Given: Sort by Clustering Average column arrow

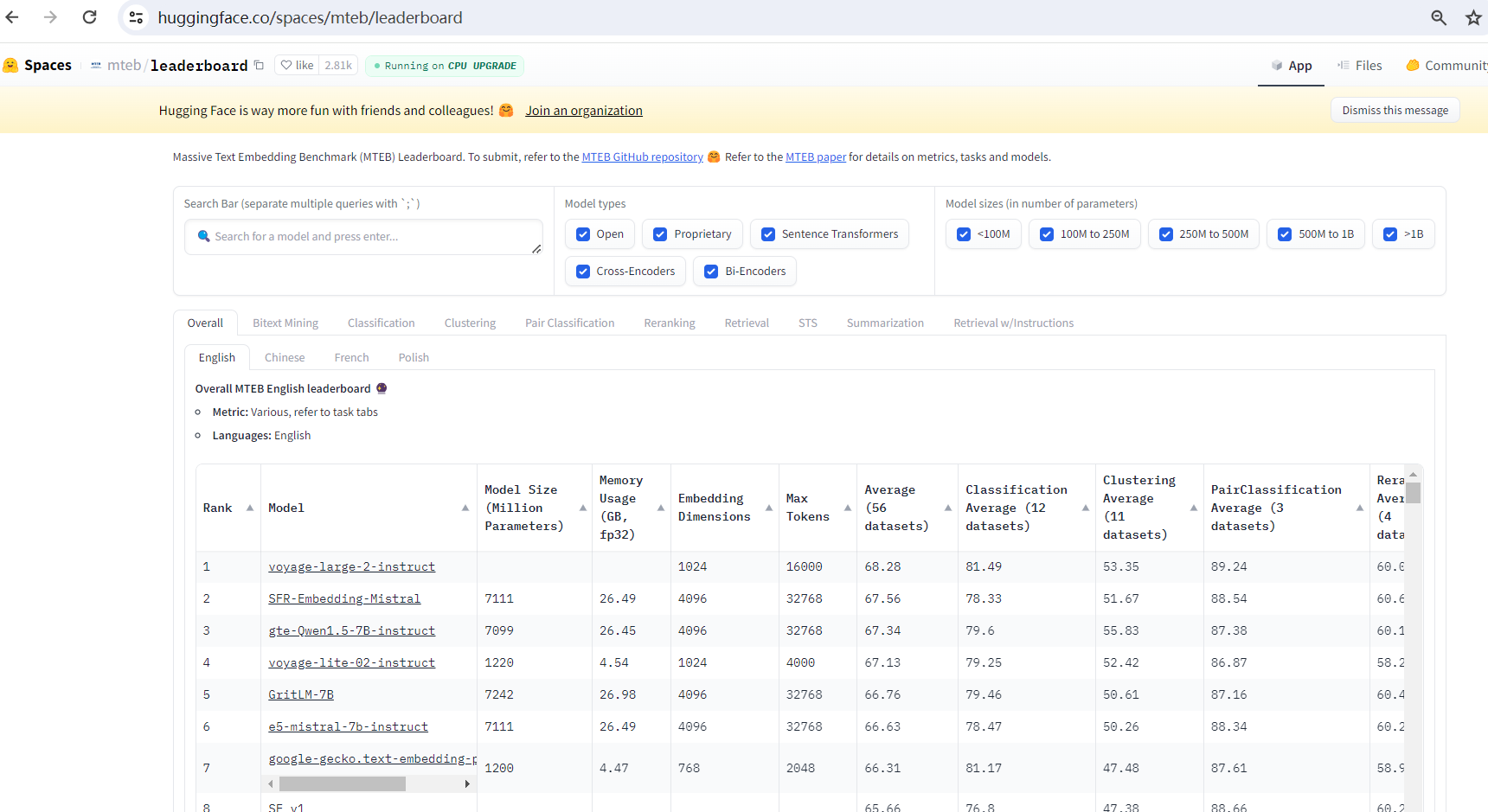Looking at the screenshot, I should pos(1194,508).
